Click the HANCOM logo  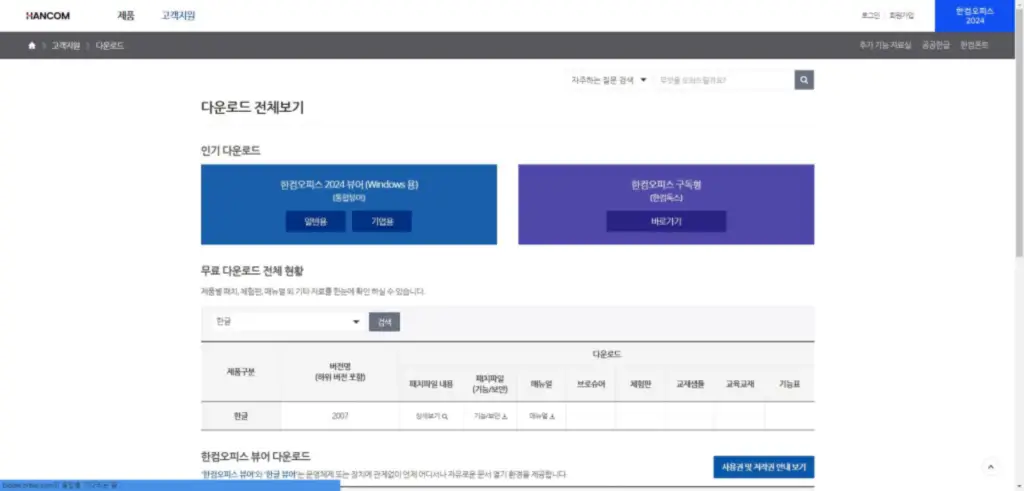48,16
